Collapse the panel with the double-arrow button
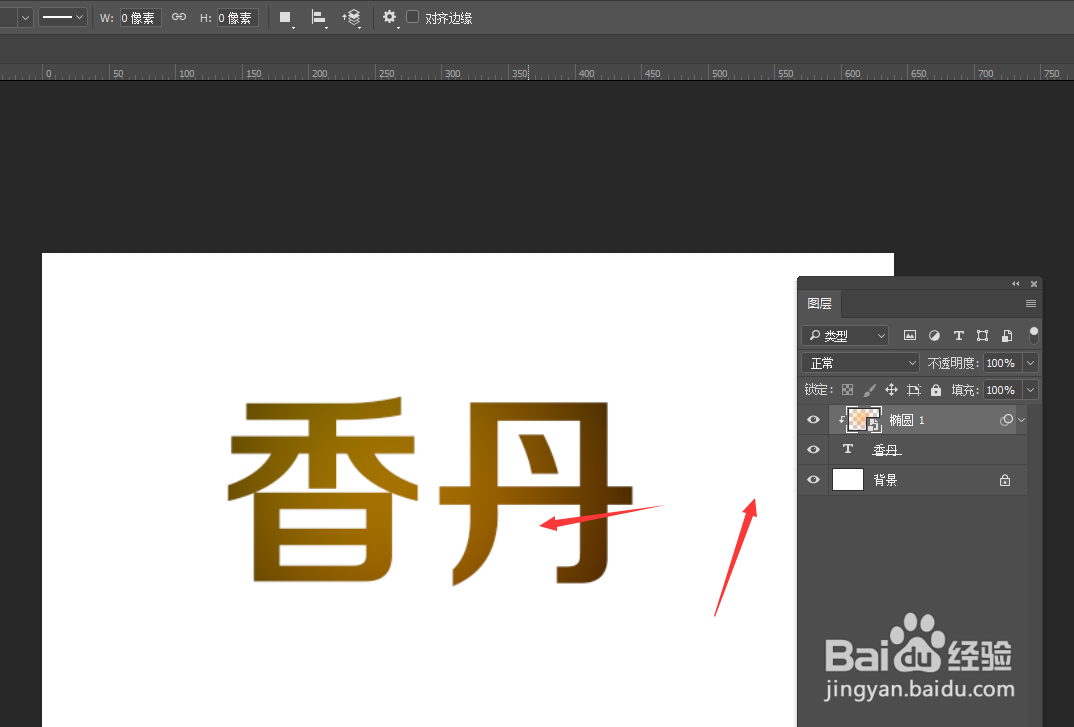This screenshot has height=727, width=1074. pos(1015,283)
